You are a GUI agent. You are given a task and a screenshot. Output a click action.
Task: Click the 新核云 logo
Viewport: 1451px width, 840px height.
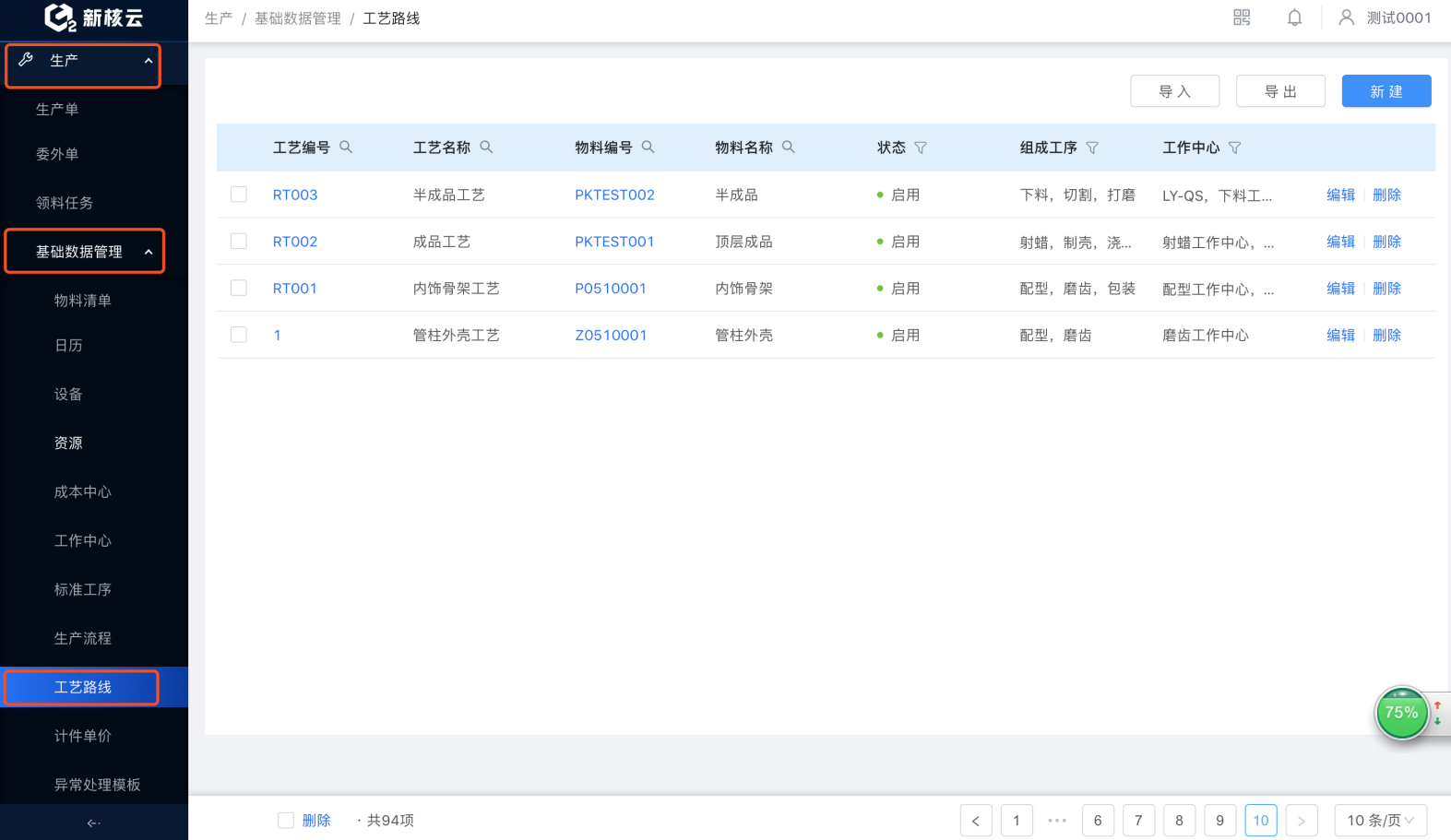[x=93, y=18]
